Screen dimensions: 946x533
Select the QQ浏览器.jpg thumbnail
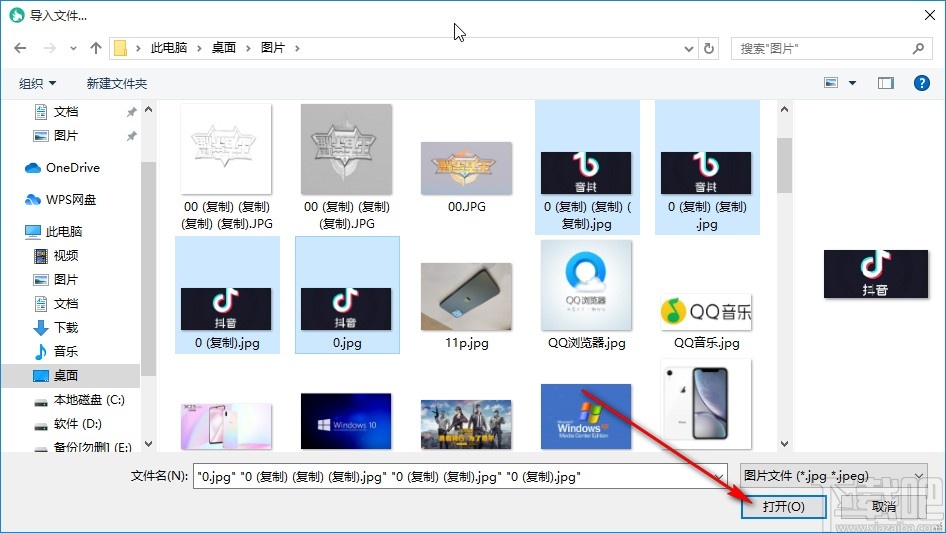[586, 285]
